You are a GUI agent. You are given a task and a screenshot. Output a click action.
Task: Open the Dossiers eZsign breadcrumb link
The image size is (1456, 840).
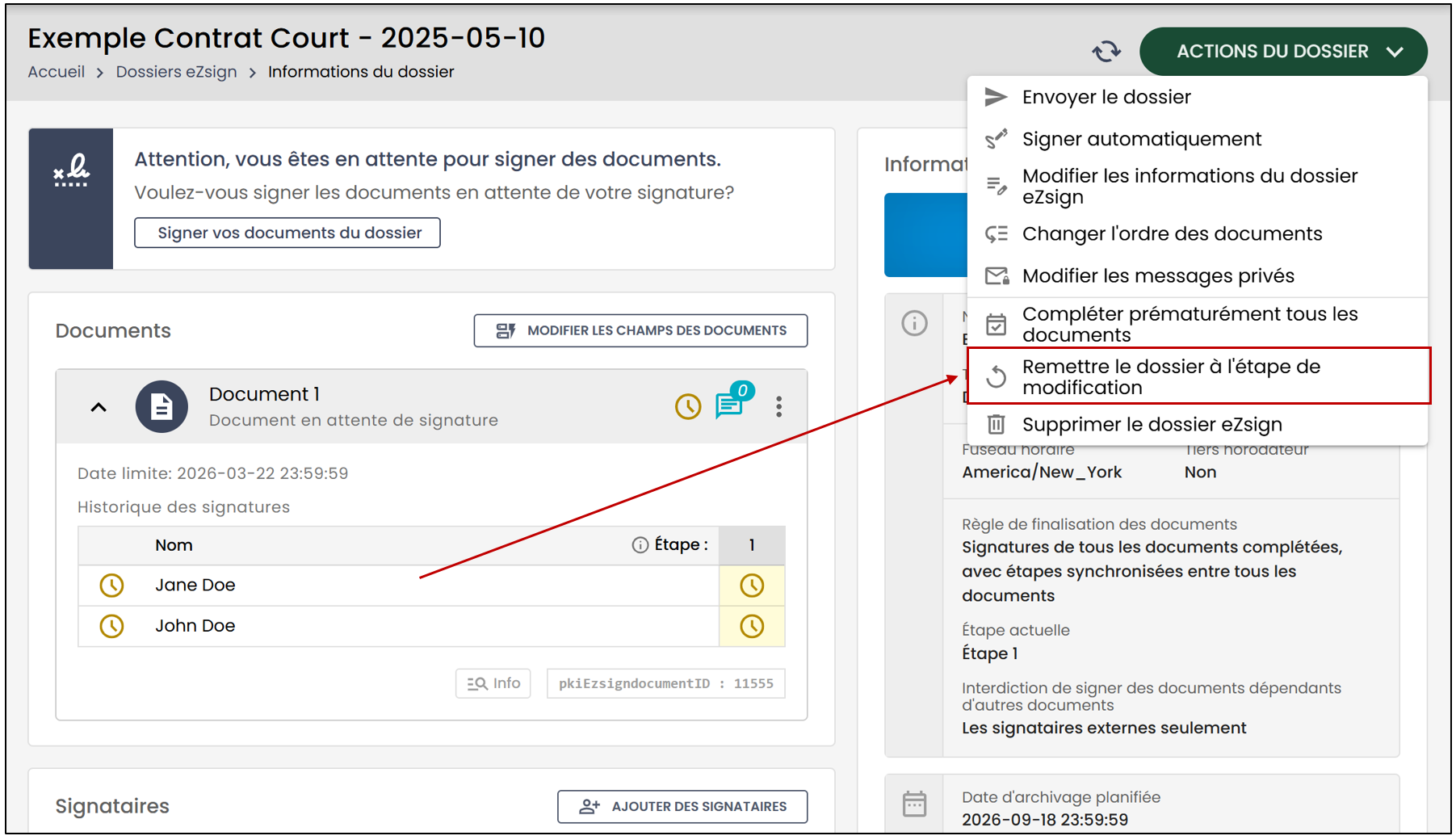click(x=176, y=72)
